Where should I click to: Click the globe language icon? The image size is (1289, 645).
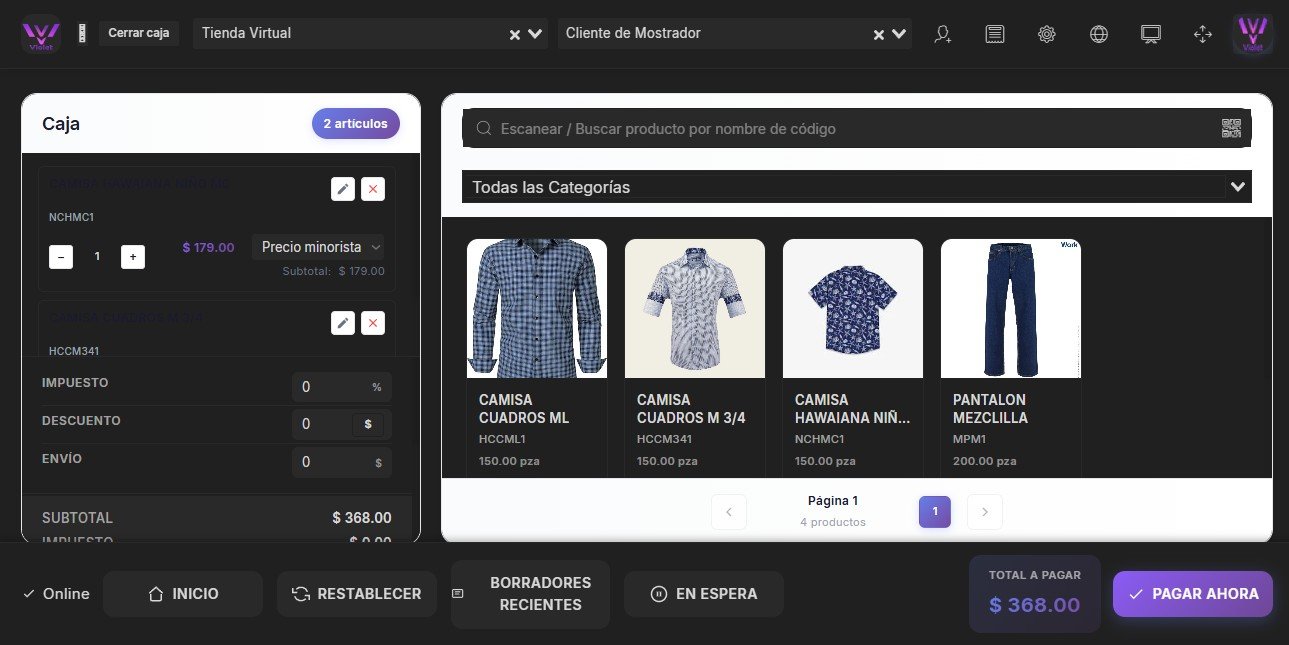1099,34
